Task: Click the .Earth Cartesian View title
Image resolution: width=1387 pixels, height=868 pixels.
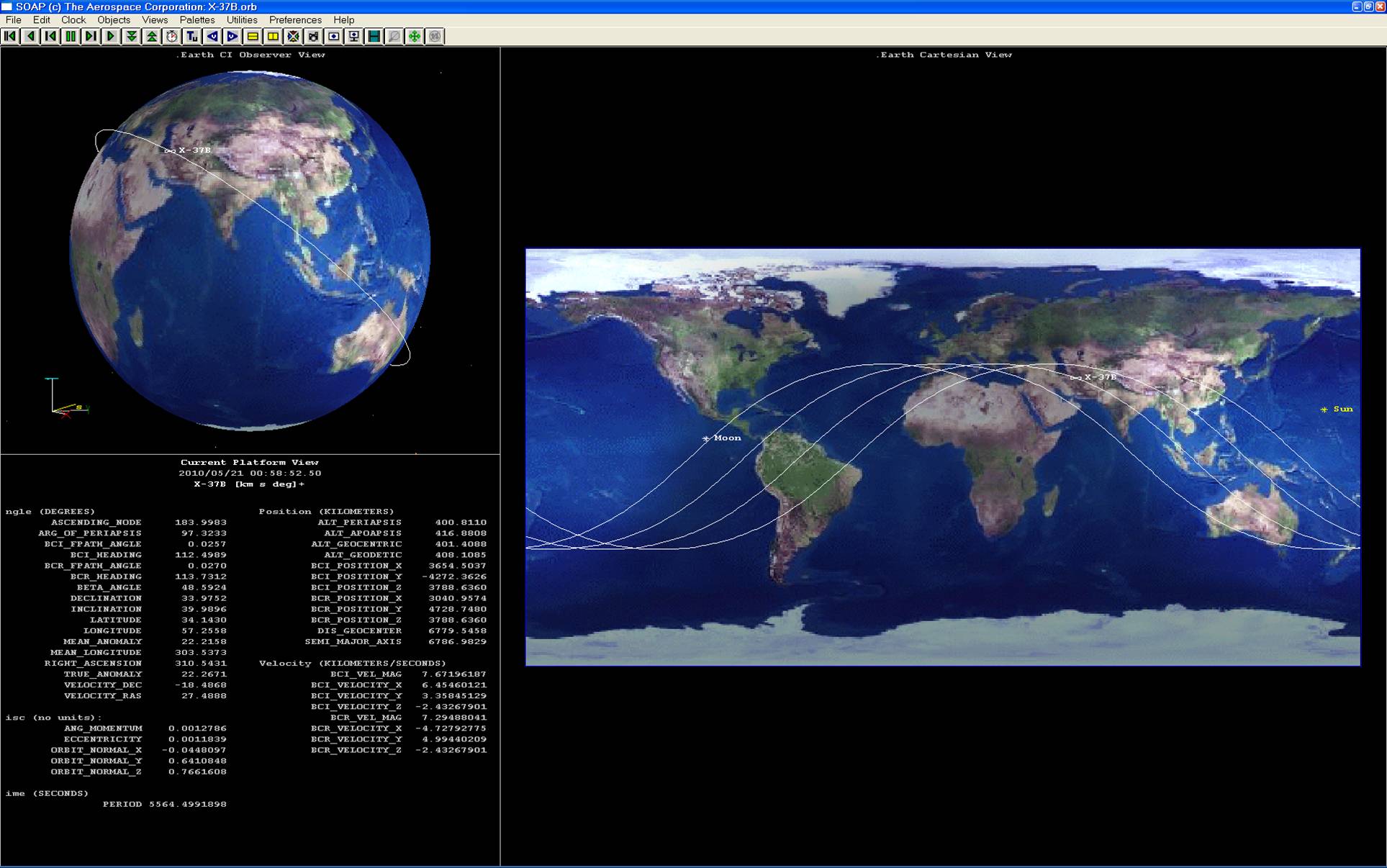Action: click(944, 55)
